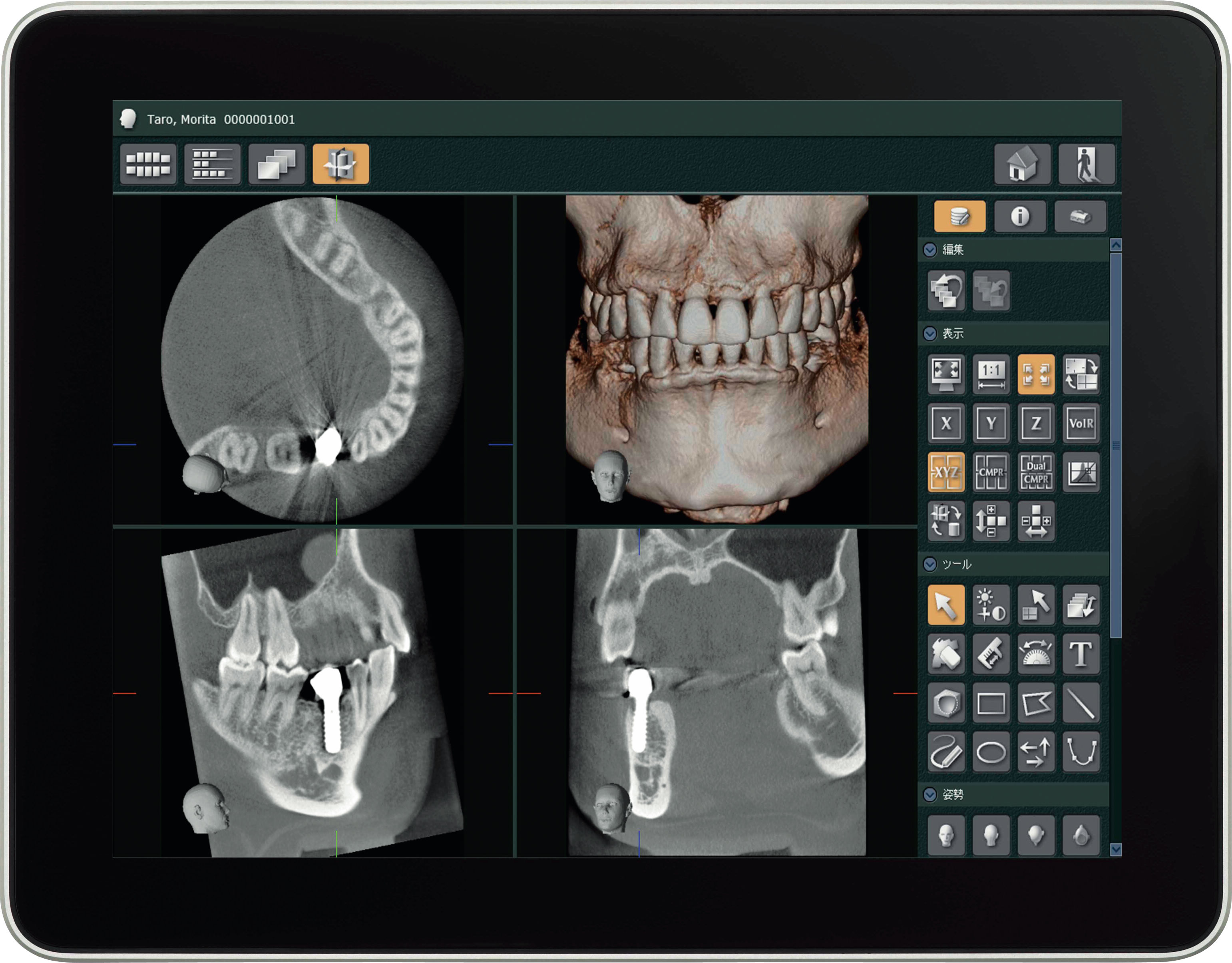Select the ruler distance measurement tool

(x=991, y=654)
